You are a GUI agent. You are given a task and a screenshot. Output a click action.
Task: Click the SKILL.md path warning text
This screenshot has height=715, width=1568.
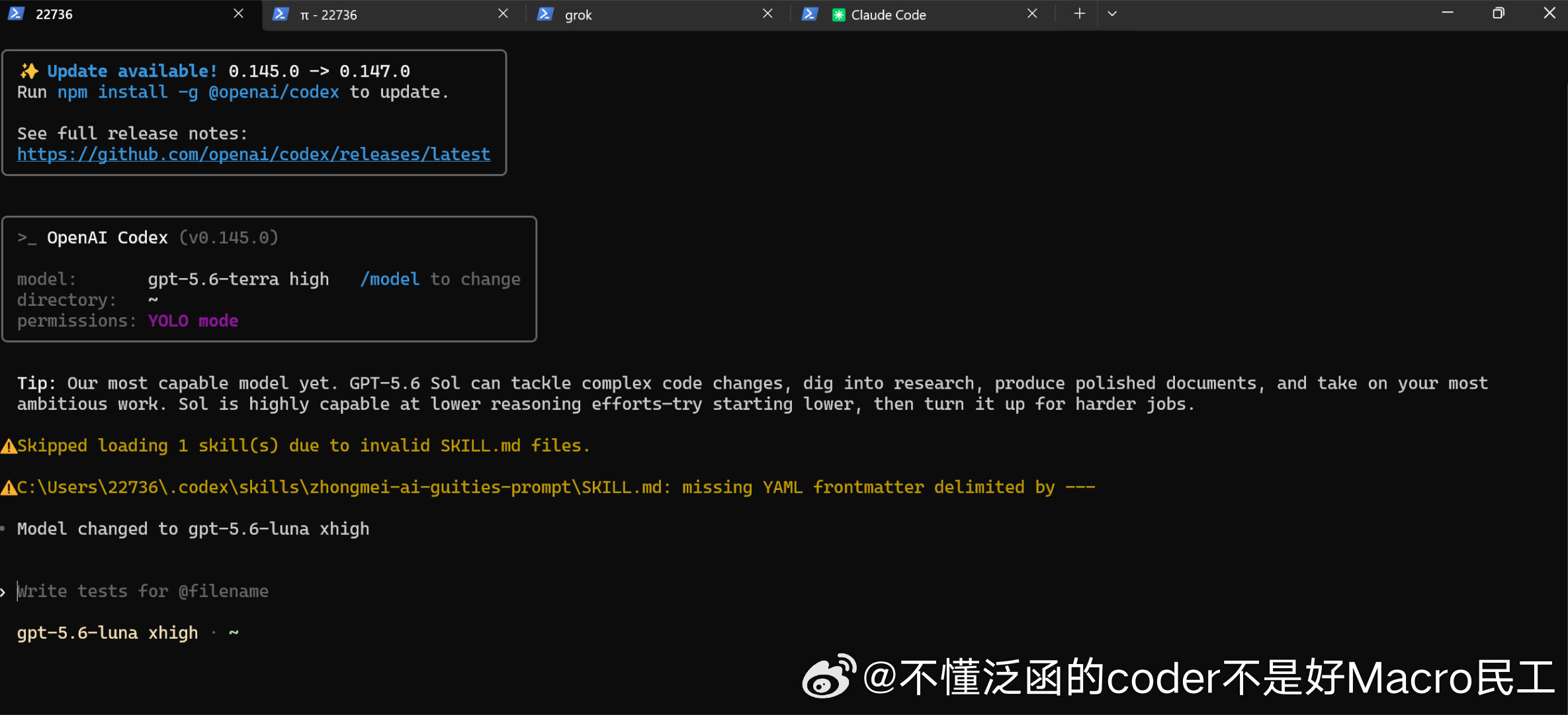tap(556, 487)
